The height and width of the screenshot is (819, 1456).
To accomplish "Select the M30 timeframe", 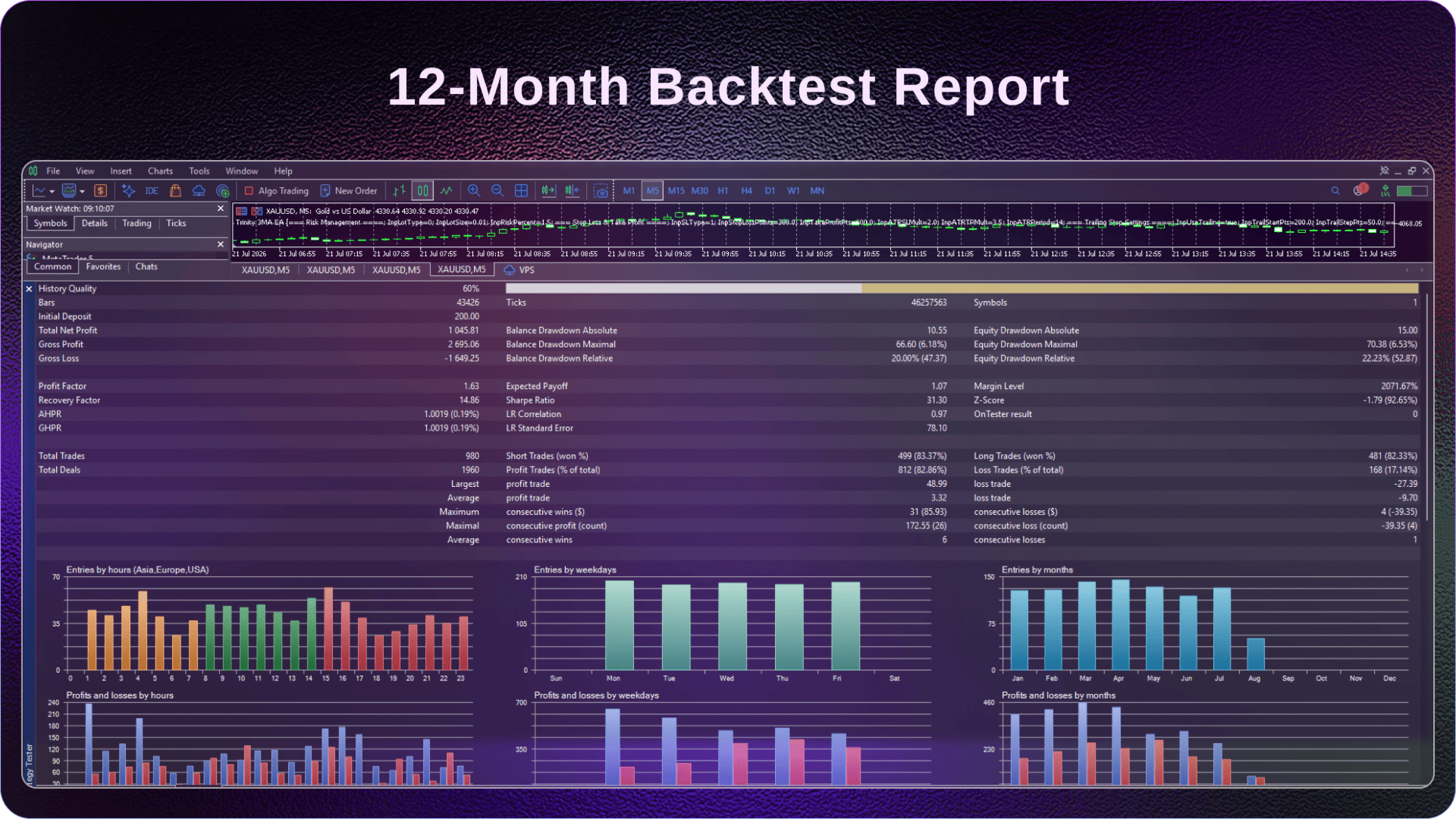I will (x=699, y=191).
